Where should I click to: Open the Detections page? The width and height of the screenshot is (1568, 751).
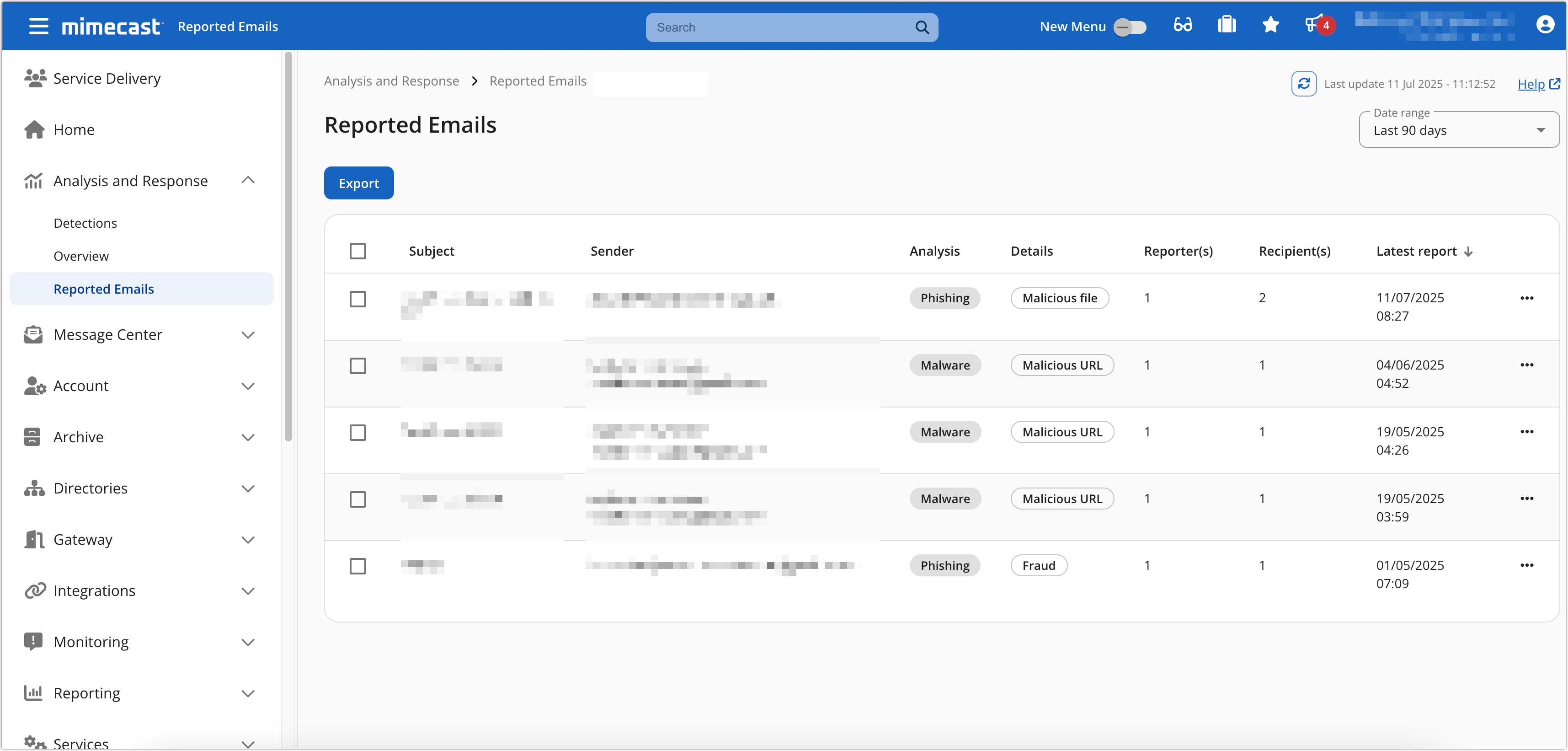85,223
